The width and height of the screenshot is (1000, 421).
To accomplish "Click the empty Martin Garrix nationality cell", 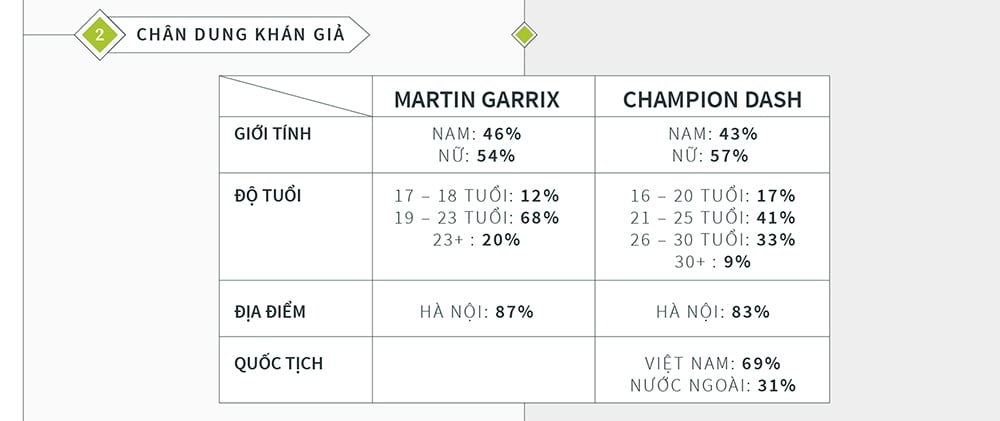I will [483, 370].
